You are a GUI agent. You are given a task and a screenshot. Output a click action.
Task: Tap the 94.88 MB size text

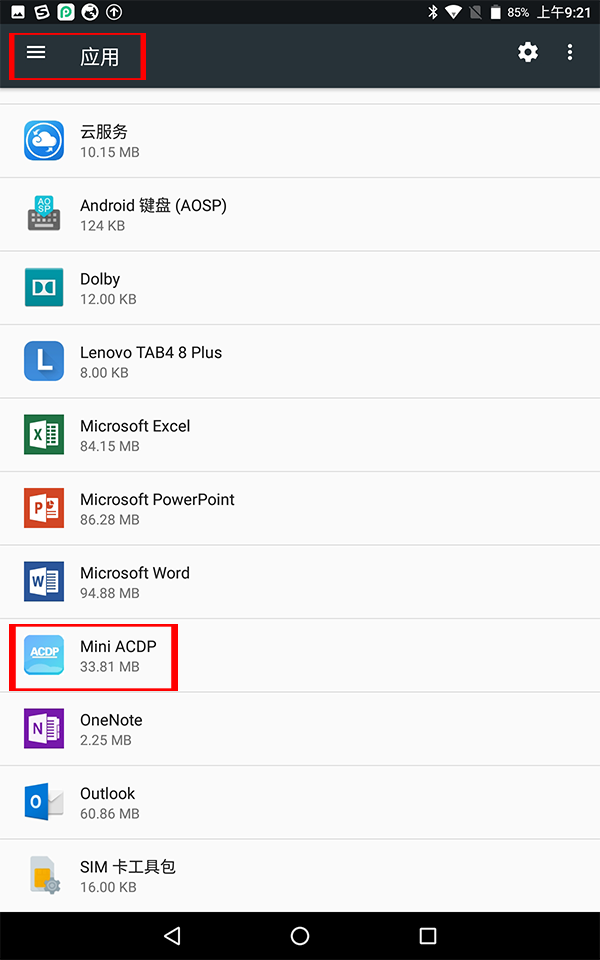pos(110,593)
